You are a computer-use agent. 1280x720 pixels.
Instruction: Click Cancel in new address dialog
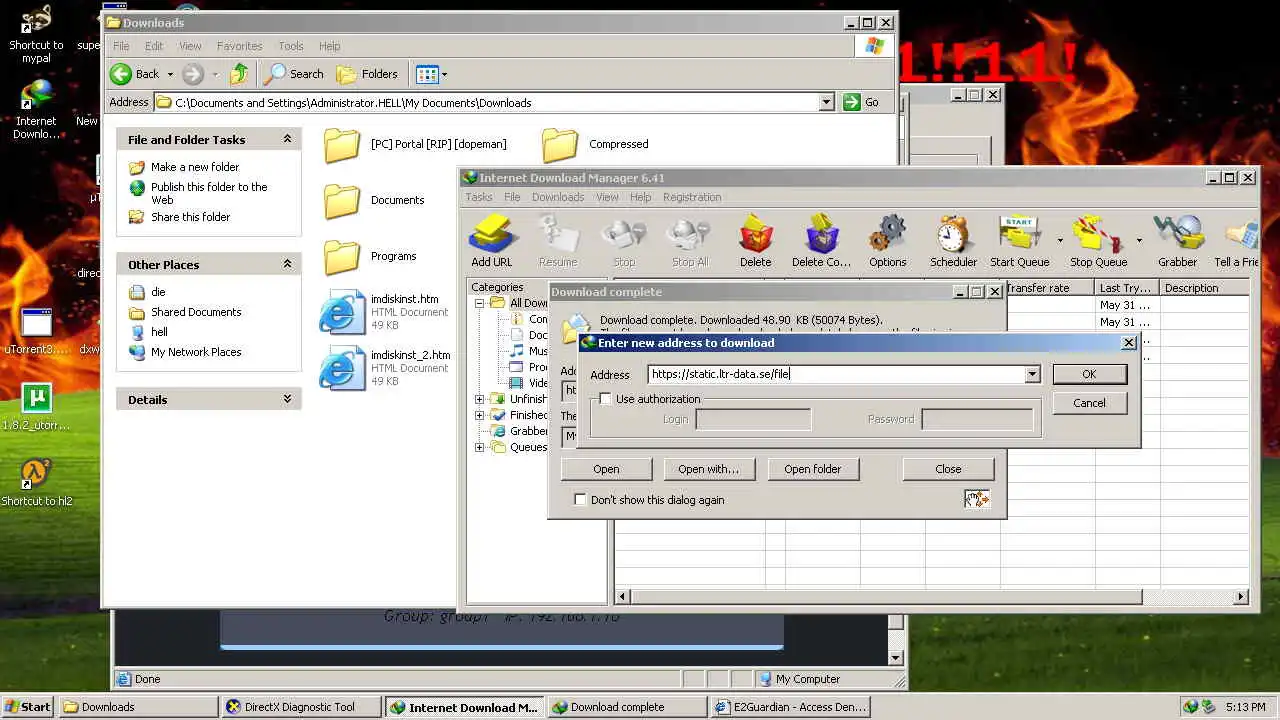[1089, 403]
